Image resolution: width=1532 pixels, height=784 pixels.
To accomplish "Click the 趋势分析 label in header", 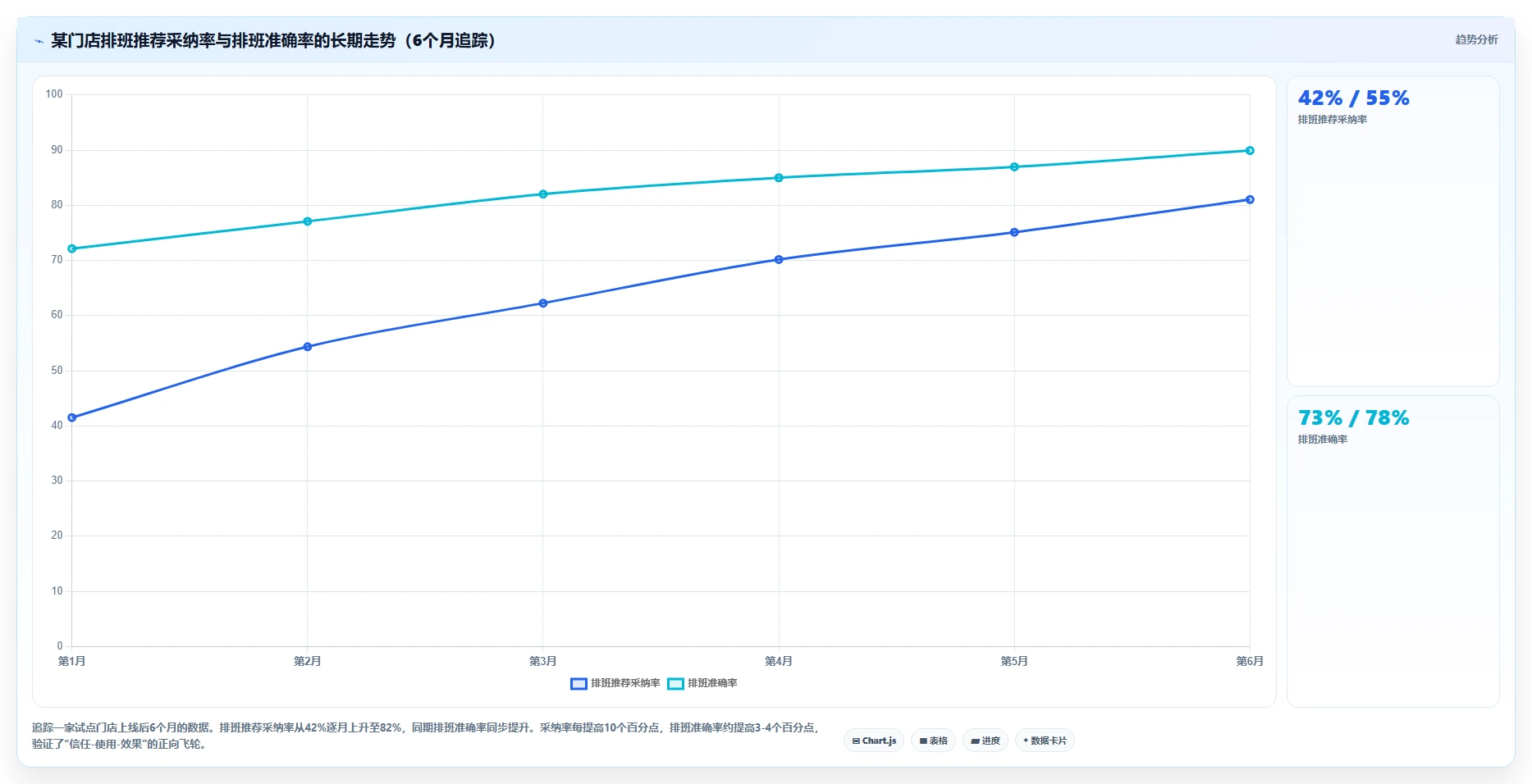I will pos(1476,39).
